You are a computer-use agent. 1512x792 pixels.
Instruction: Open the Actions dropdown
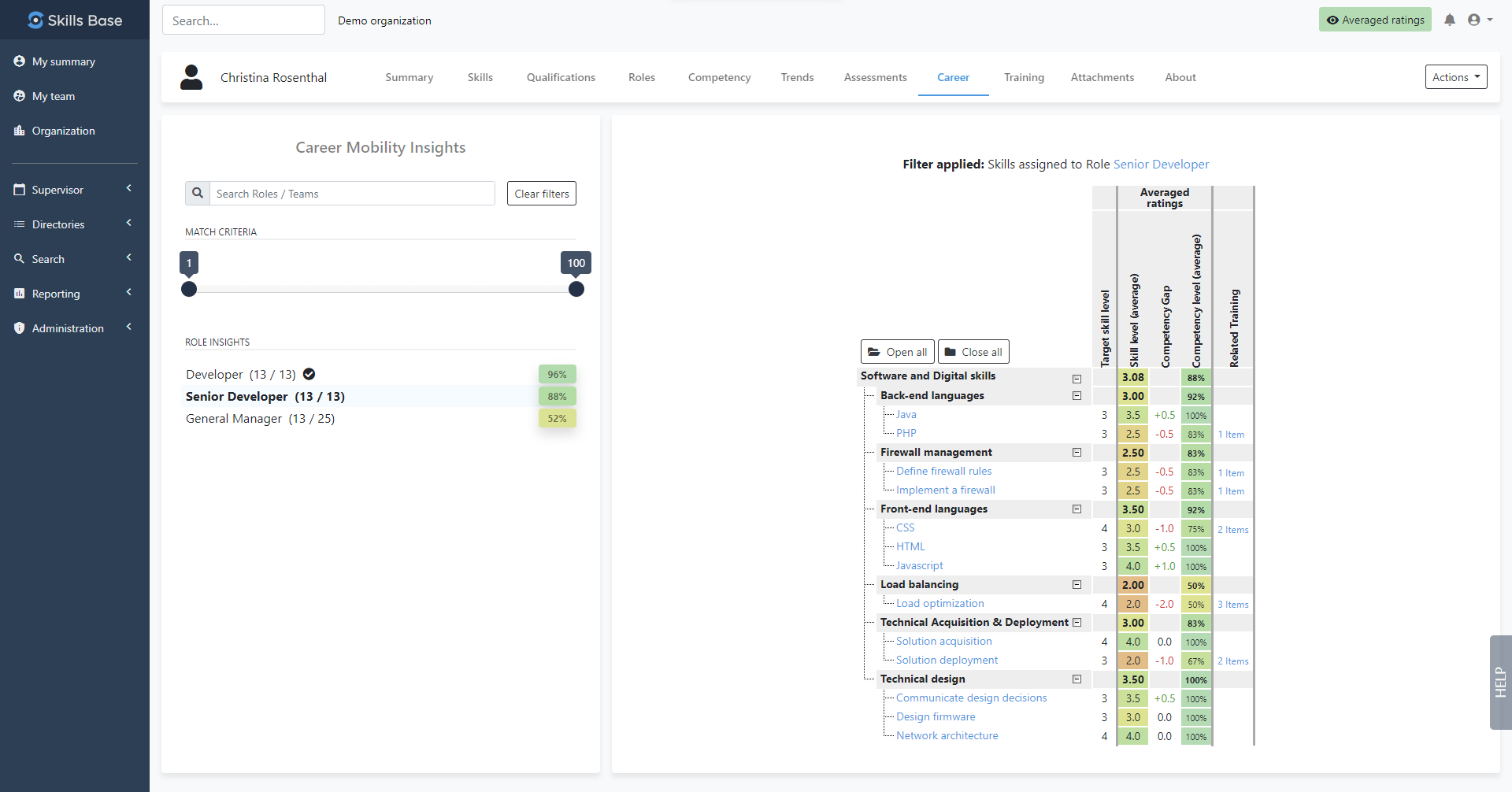(x=1455, y=77)
